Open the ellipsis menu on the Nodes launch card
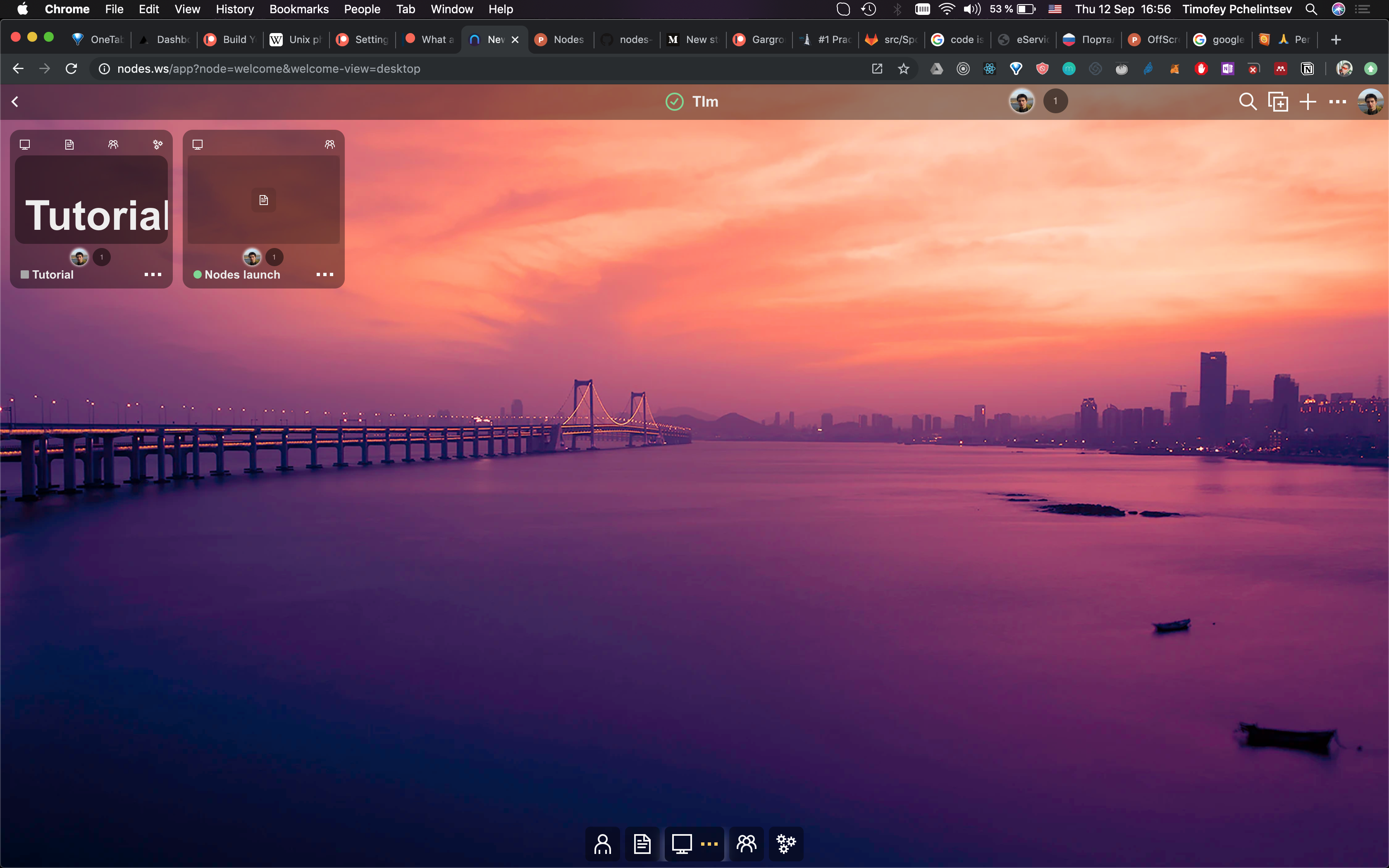The width and height of the screenshot is (1389, 868). point(325,274)
